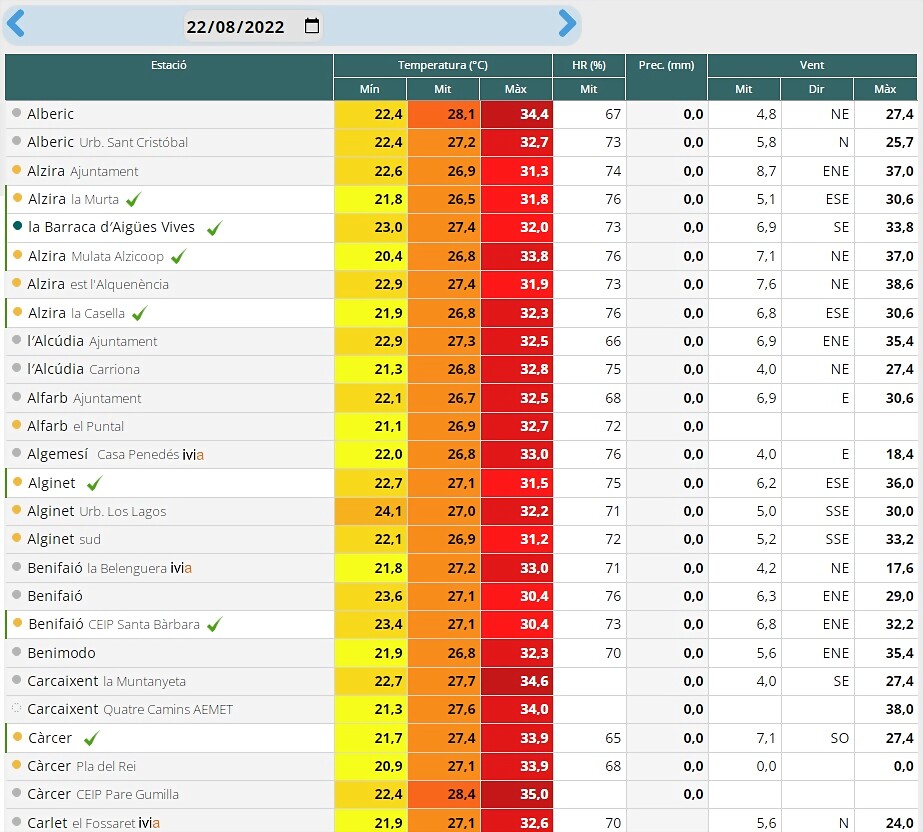The image size is (923, 832).
Task: Click orange dot of Alginet sud
Action: coord(16,538)
